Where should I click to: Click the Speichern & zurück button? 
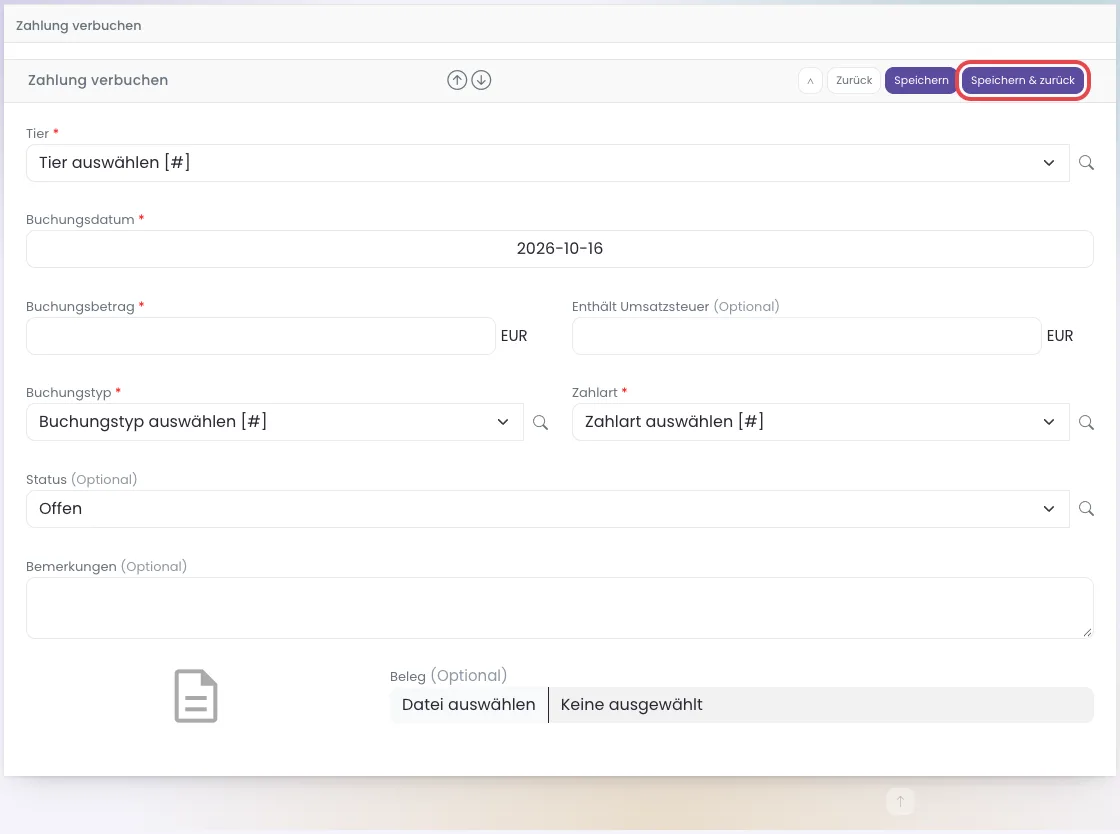pyautogui.click(x=1022, y=81)
